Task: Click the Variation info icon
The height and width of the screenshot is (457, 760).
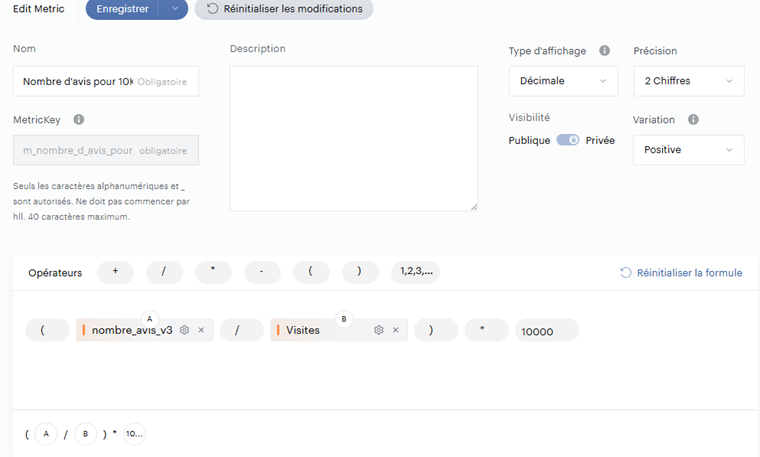Action: click(693, 120)
